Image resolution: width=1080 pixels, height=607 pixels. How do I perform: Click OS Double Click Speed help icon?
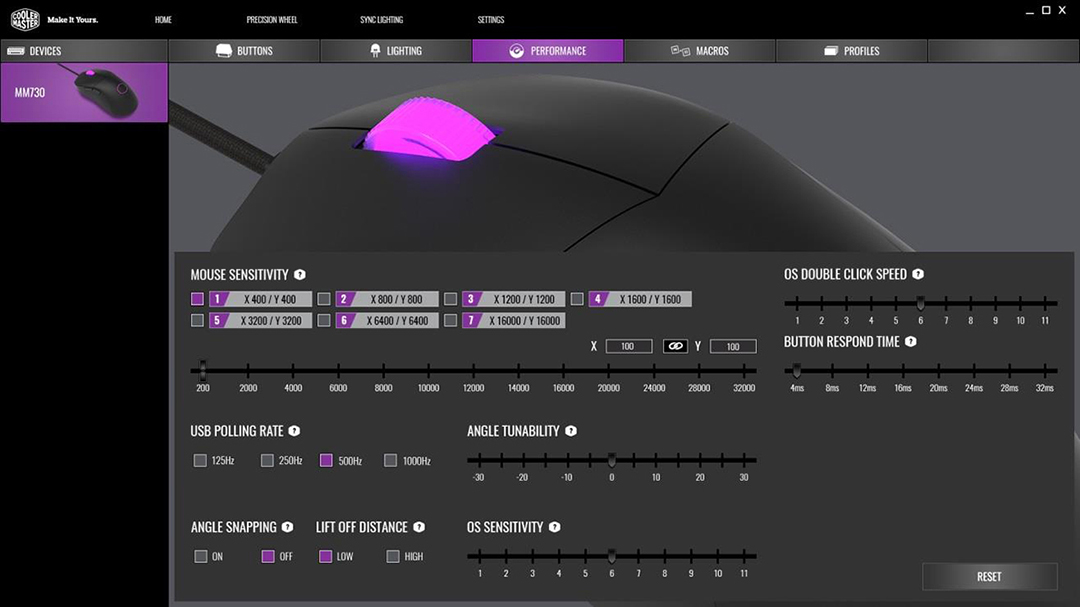918,274
